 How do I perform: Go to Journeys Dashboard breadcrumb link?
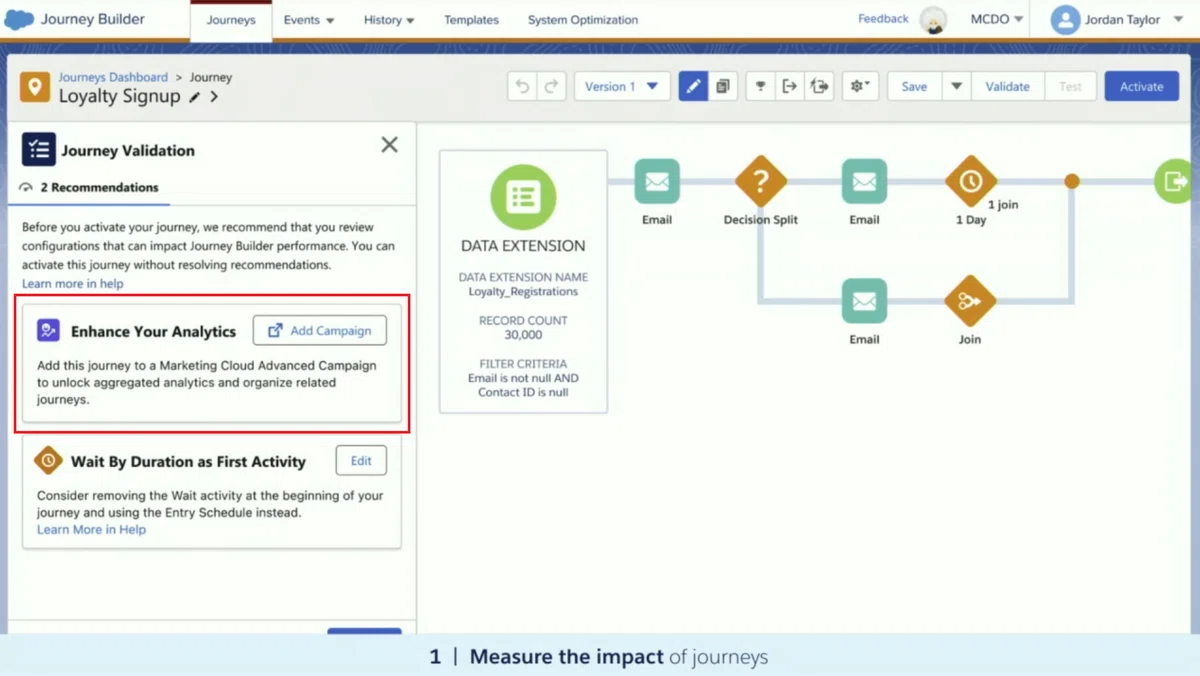click(113, 77)
